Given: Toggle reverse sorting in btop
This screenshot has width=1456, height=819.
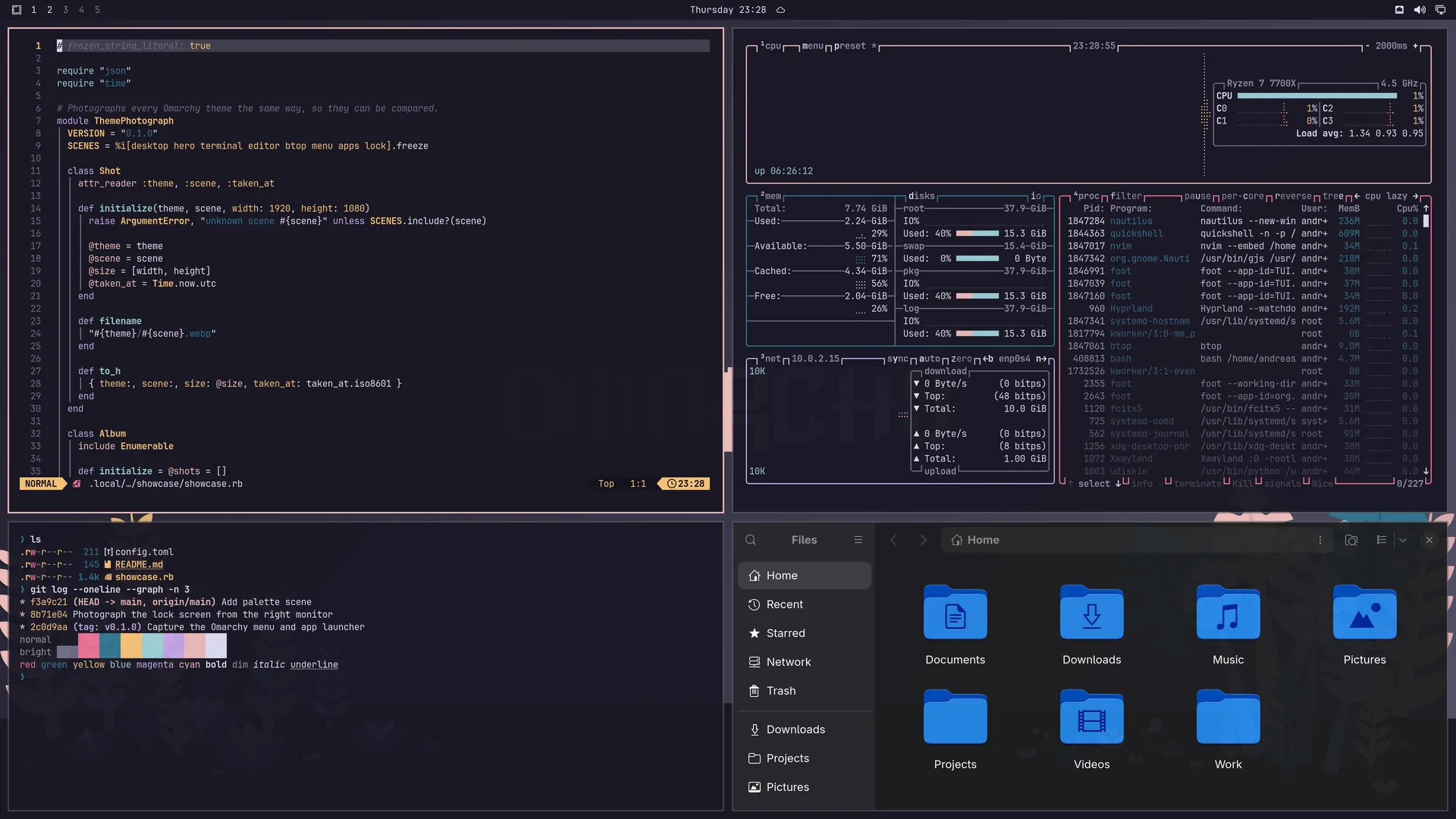Looking at the screenshot, I should click(x=1293, y=196).
